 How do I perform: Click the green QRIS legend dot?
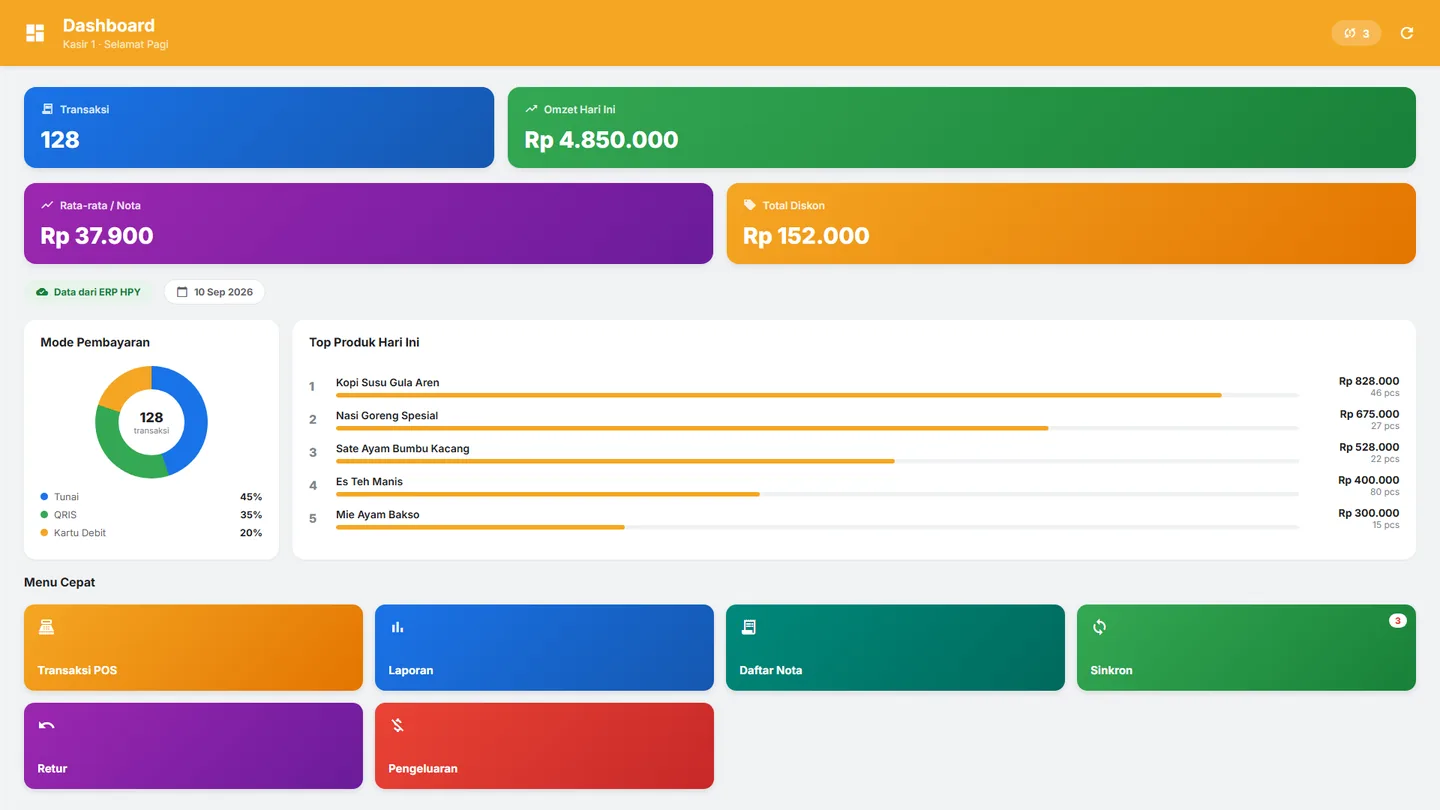coord(44,515)
